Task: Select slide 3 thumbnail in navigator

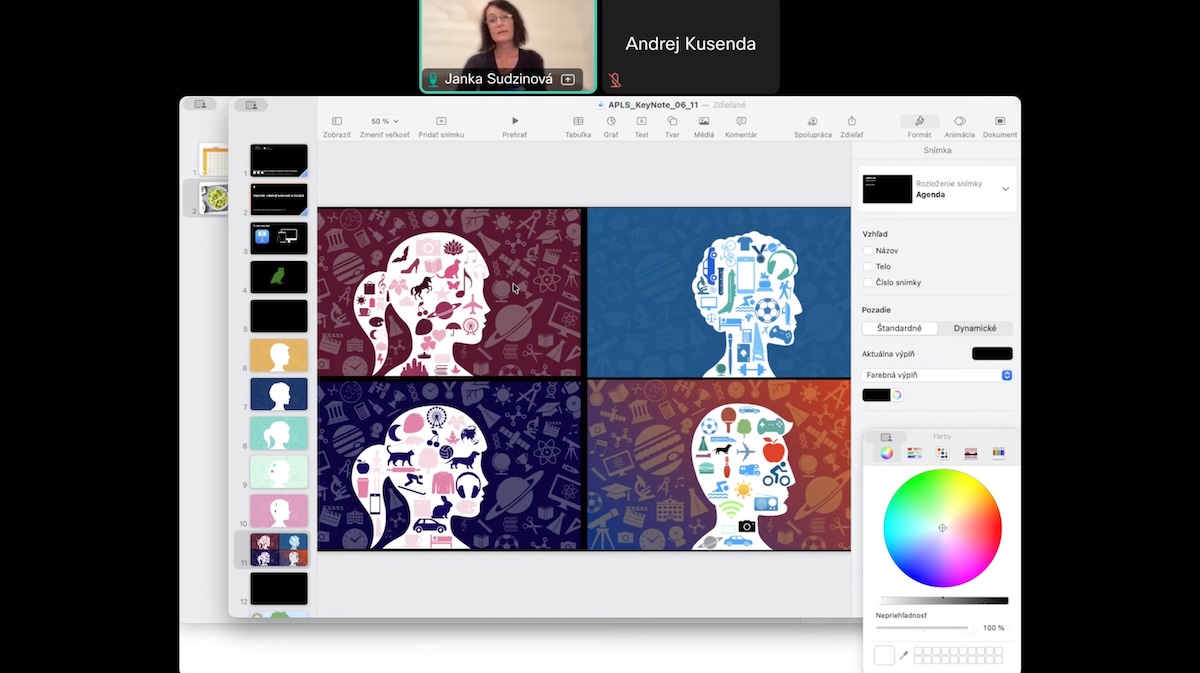Action: click(x=279, y=238)
